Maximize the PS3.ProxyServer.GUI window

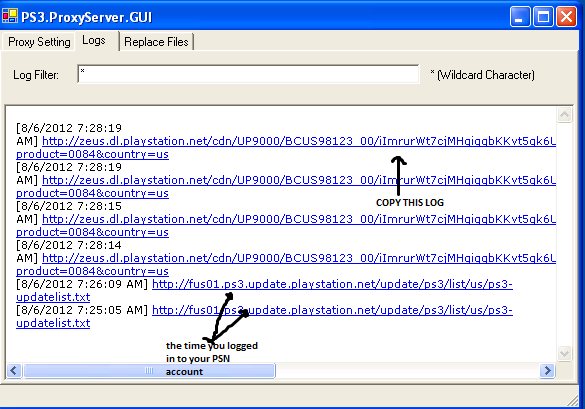(x=543, y=17)
